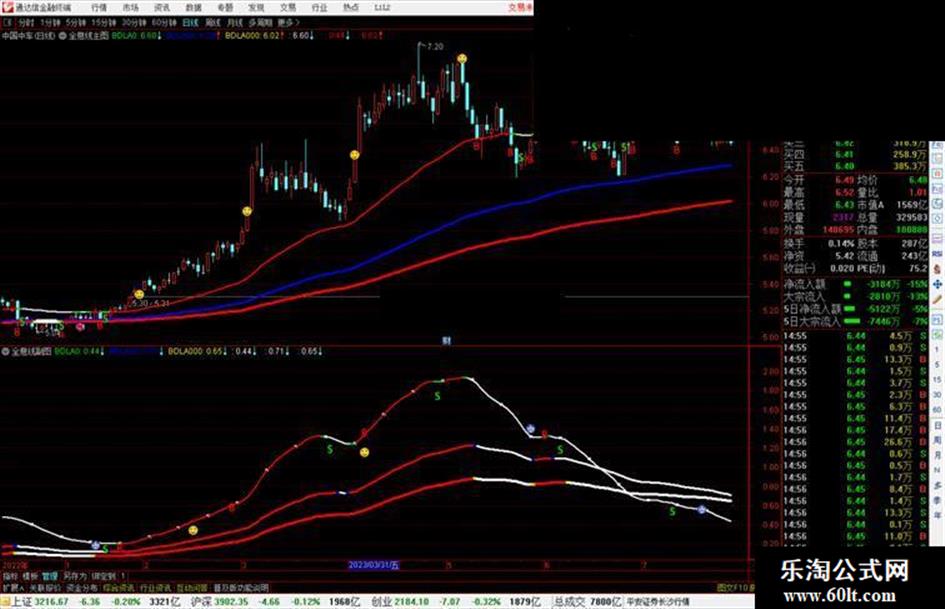Select the 周线 weekly period tab

(213, 23)
